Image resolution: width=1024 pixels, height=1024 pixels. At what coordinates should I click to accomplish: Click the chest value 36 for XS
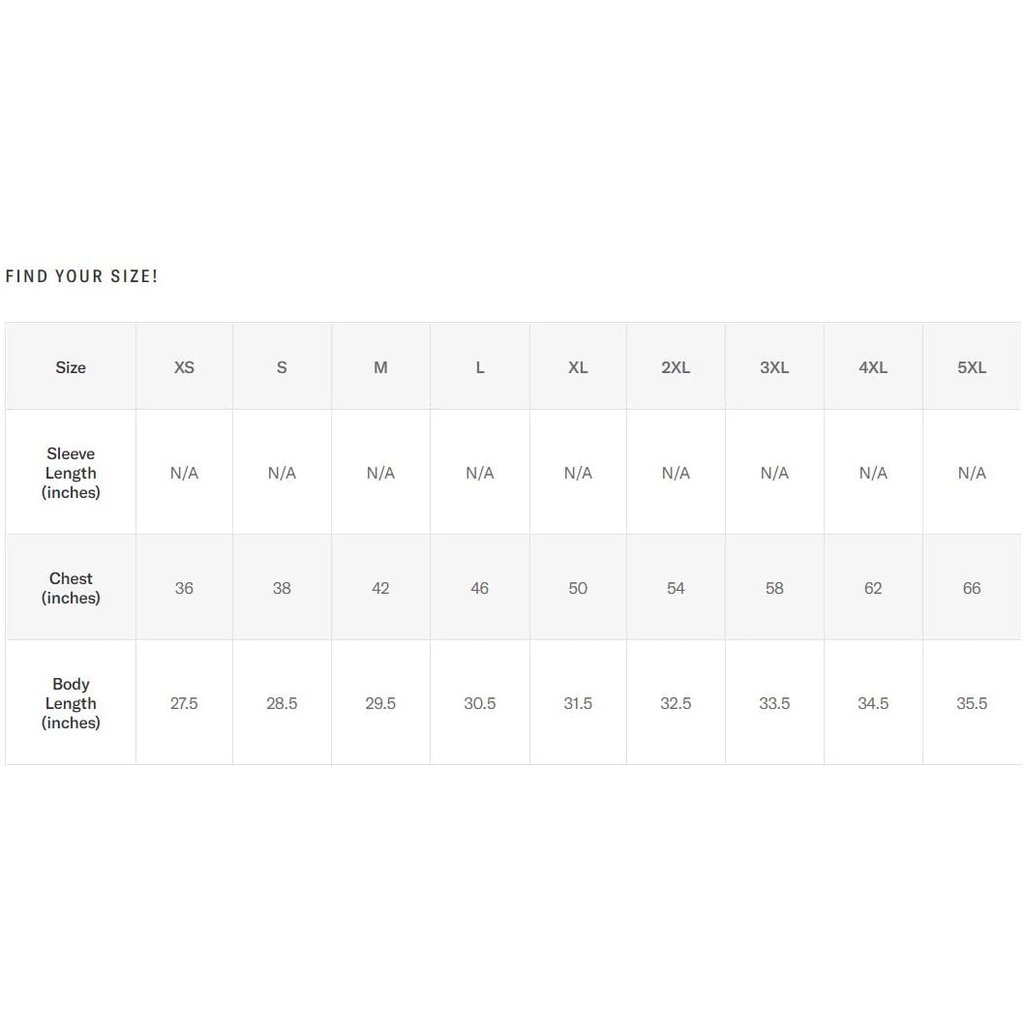[x=184, y=588]
